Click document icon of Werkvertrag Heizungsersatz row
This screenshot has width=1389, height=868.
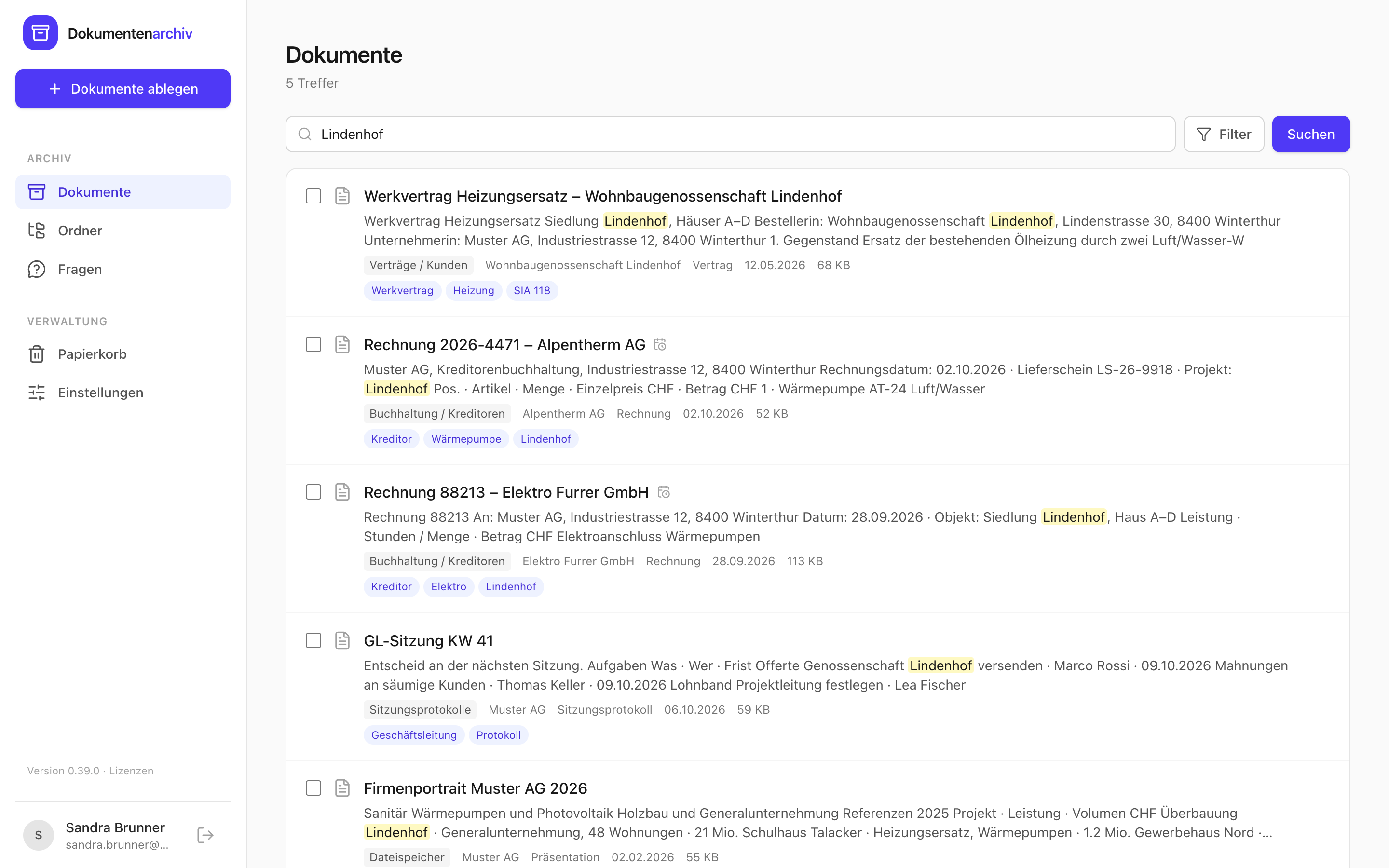(342, 196)
